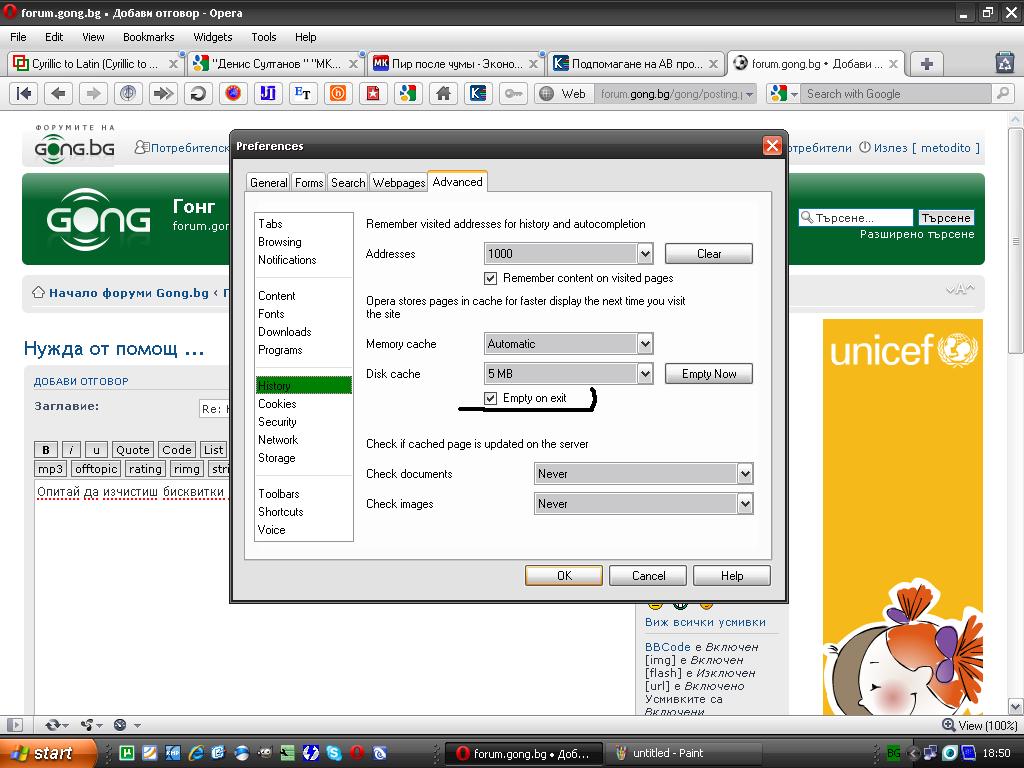The height and width of the screenshot is (768, 1024).
Task: Switch to the Forms preferences tab
Action: pos(309,183)
